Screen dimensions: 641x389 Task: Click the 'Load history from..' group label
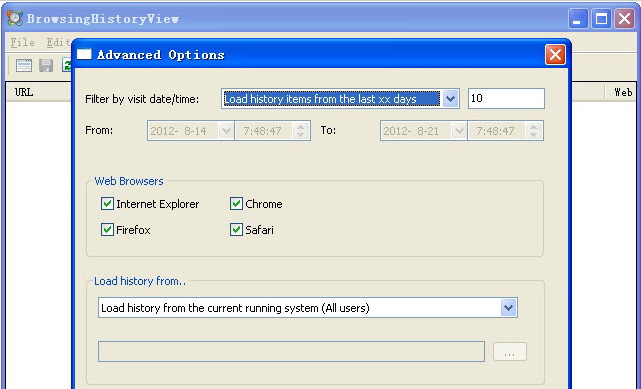pos(140,281)
